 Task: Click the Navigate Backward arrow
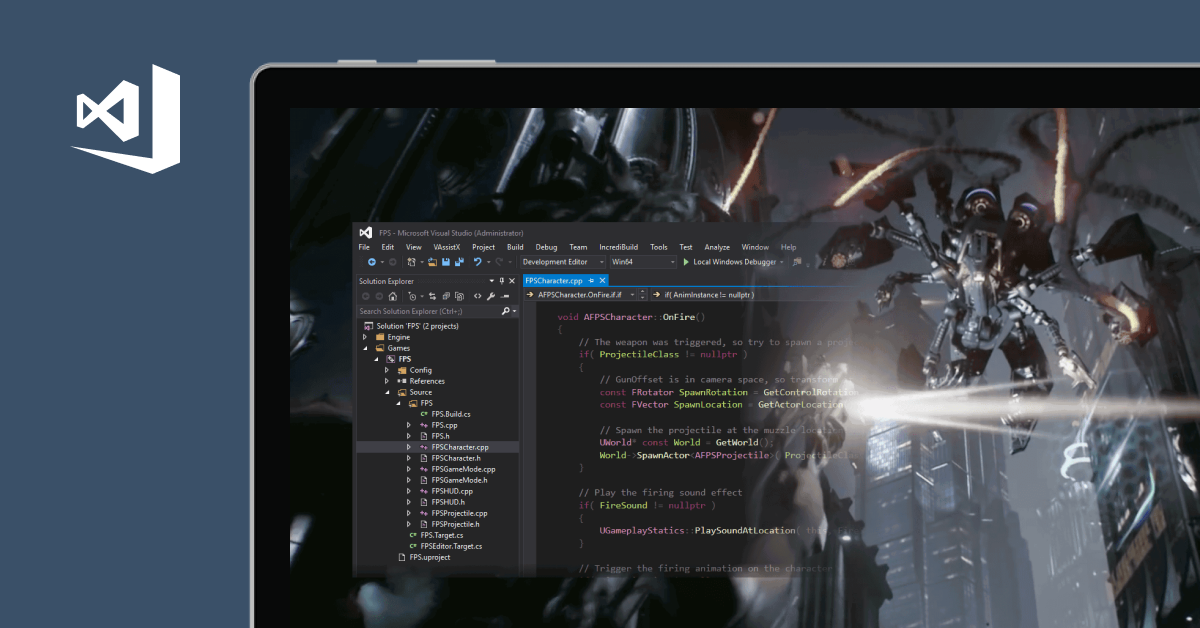(x=372, y=261)
